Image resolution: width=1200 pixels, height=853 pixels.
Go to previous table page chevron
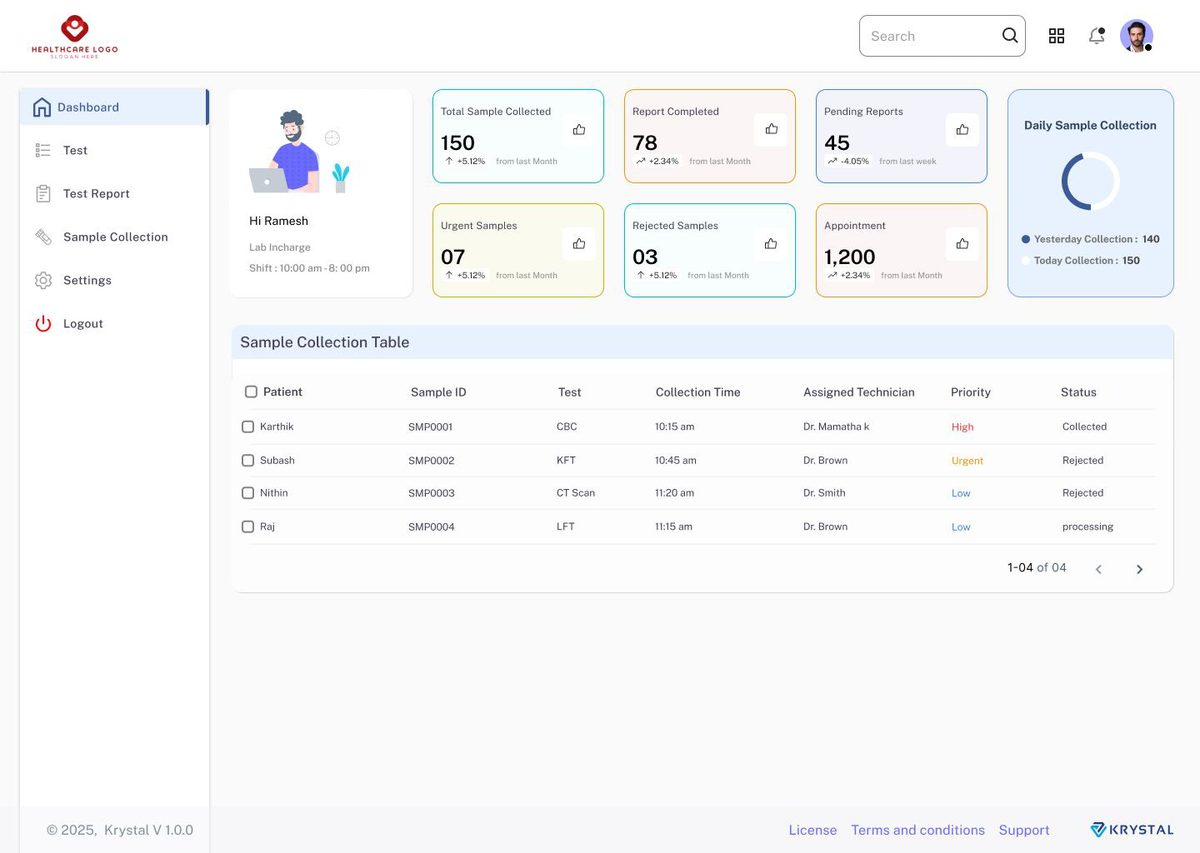point(1098,569)
